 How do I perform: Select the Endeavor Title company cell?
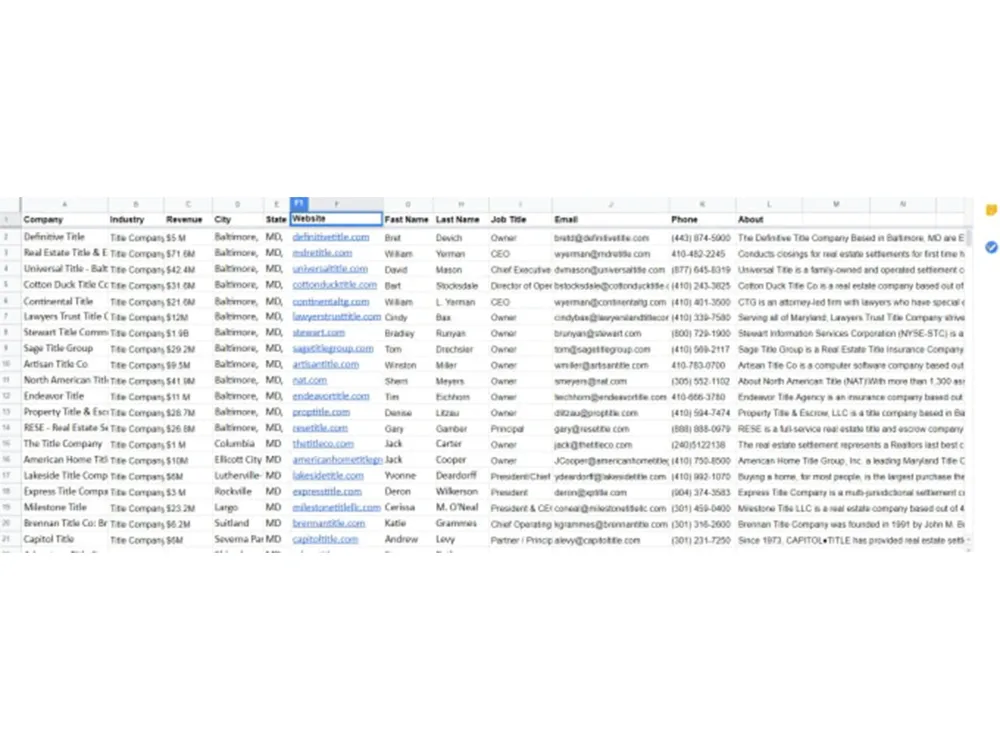pos(64,396)
